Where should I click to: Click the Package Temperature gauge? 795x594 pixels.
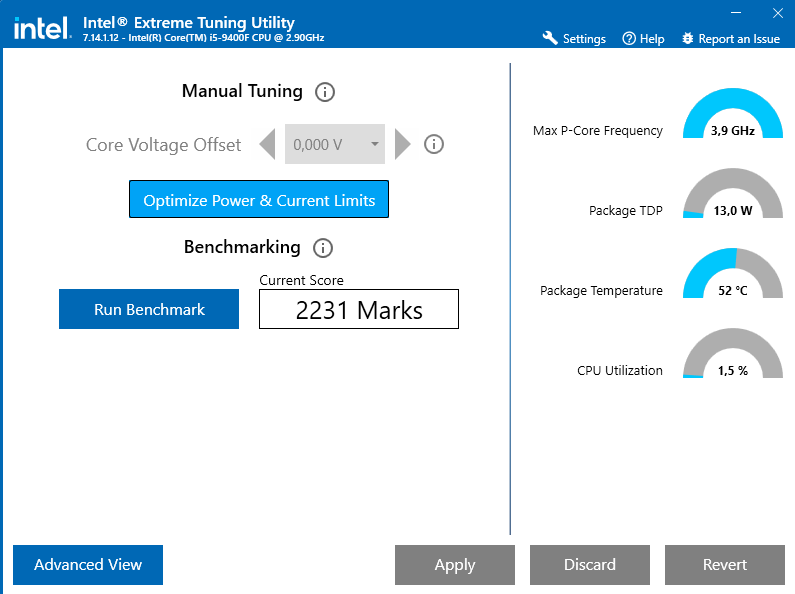(733, 274)
